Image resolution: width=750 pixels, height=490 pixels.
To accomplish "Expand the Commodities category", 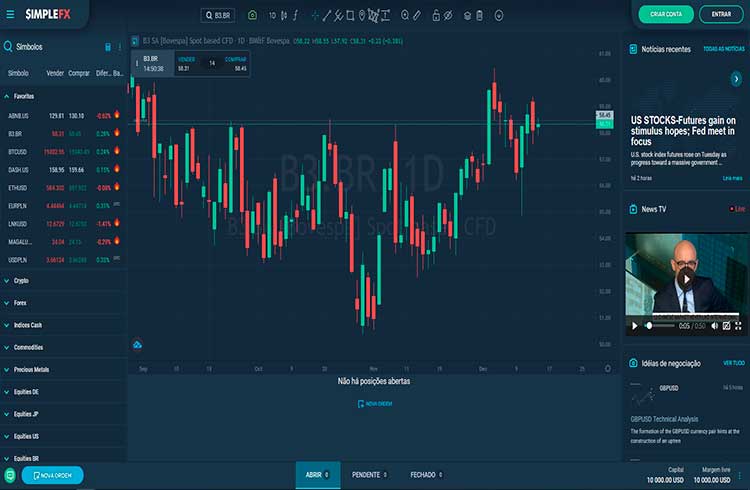I will (x=7, y=347).
